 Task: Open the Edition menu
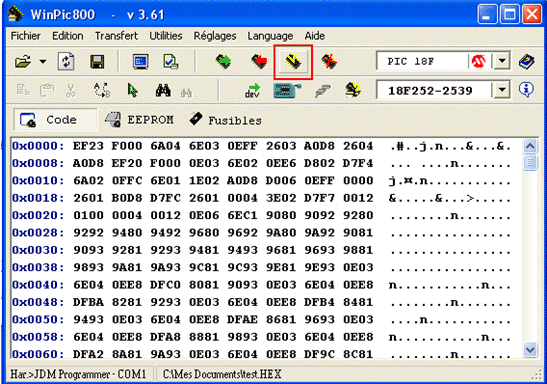tap(68, 36)
